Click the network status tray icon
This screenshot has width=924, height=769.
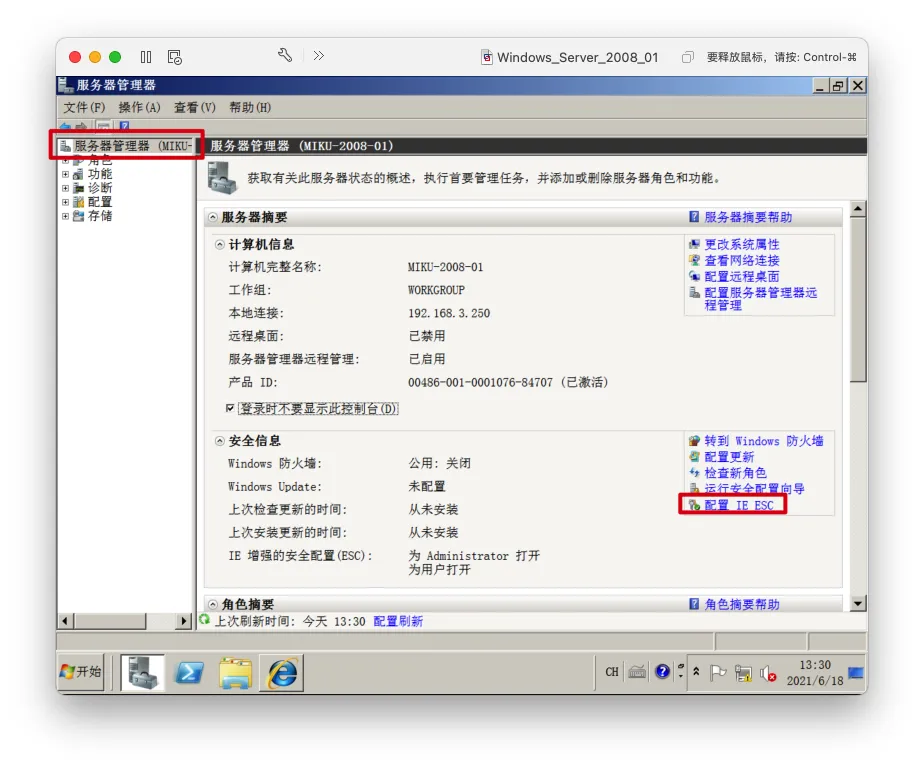click(743, 673)
